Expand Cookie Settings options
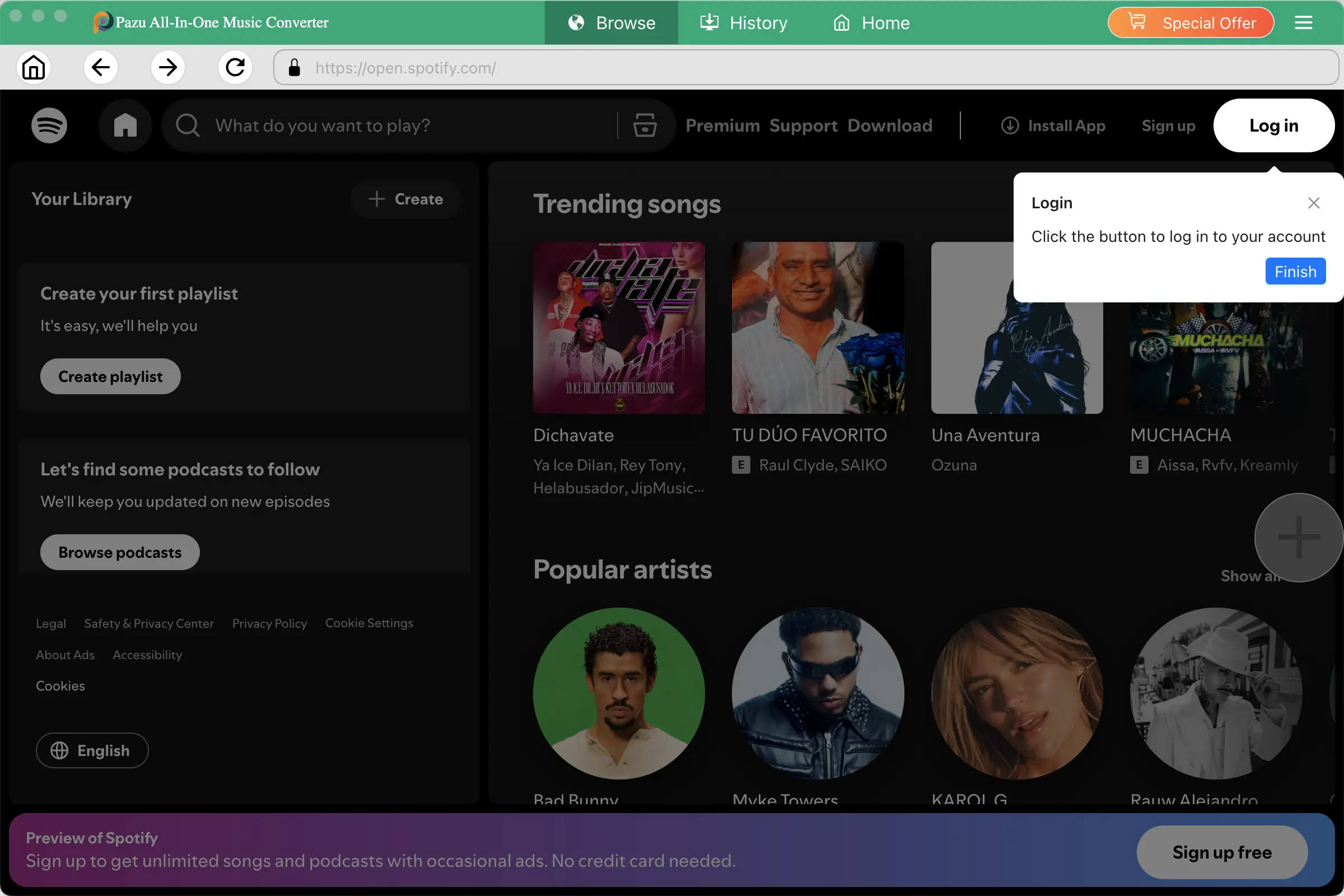1344x896 pixels. point(369,623)
